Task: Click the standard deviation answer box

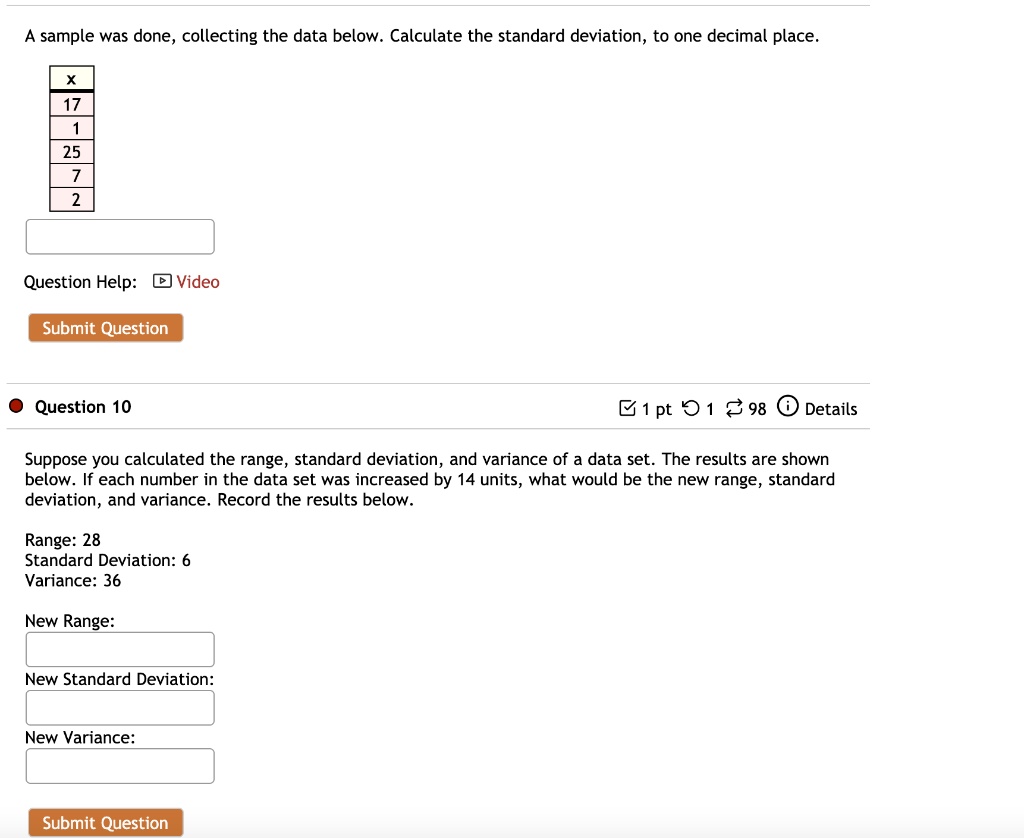Action: (120, 236)
